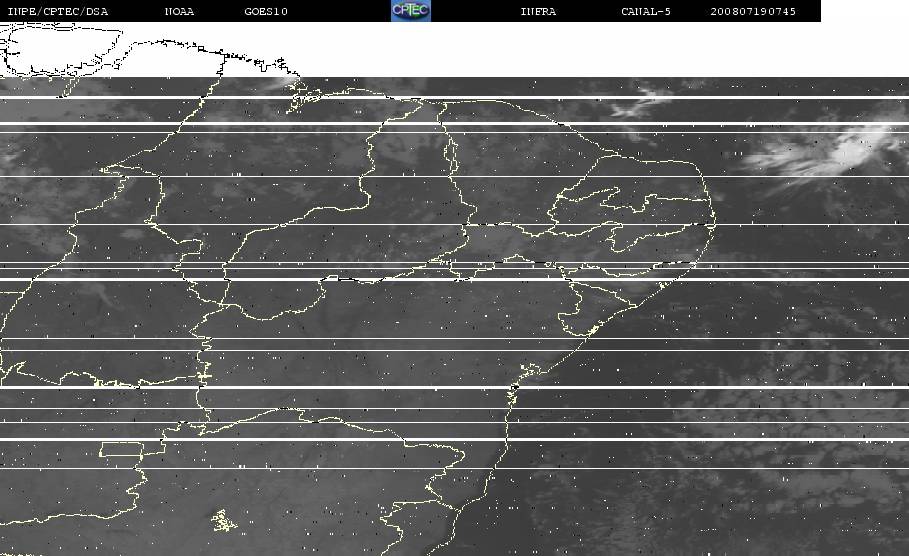Click the NOAA text in the header
Viewport: 909px width, 556px height.
click(179, 11)
